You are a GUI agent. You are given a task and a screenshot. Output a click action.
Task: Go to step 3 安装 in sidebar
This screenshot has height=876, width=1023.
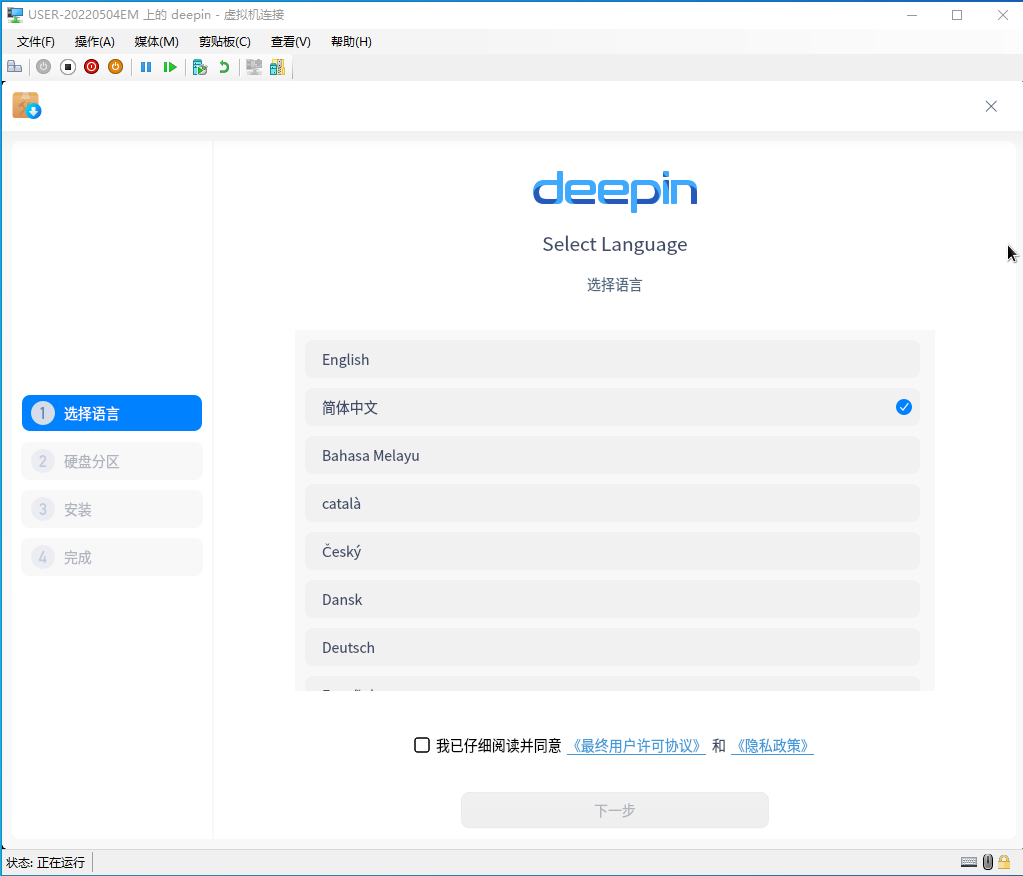[112, 509]
